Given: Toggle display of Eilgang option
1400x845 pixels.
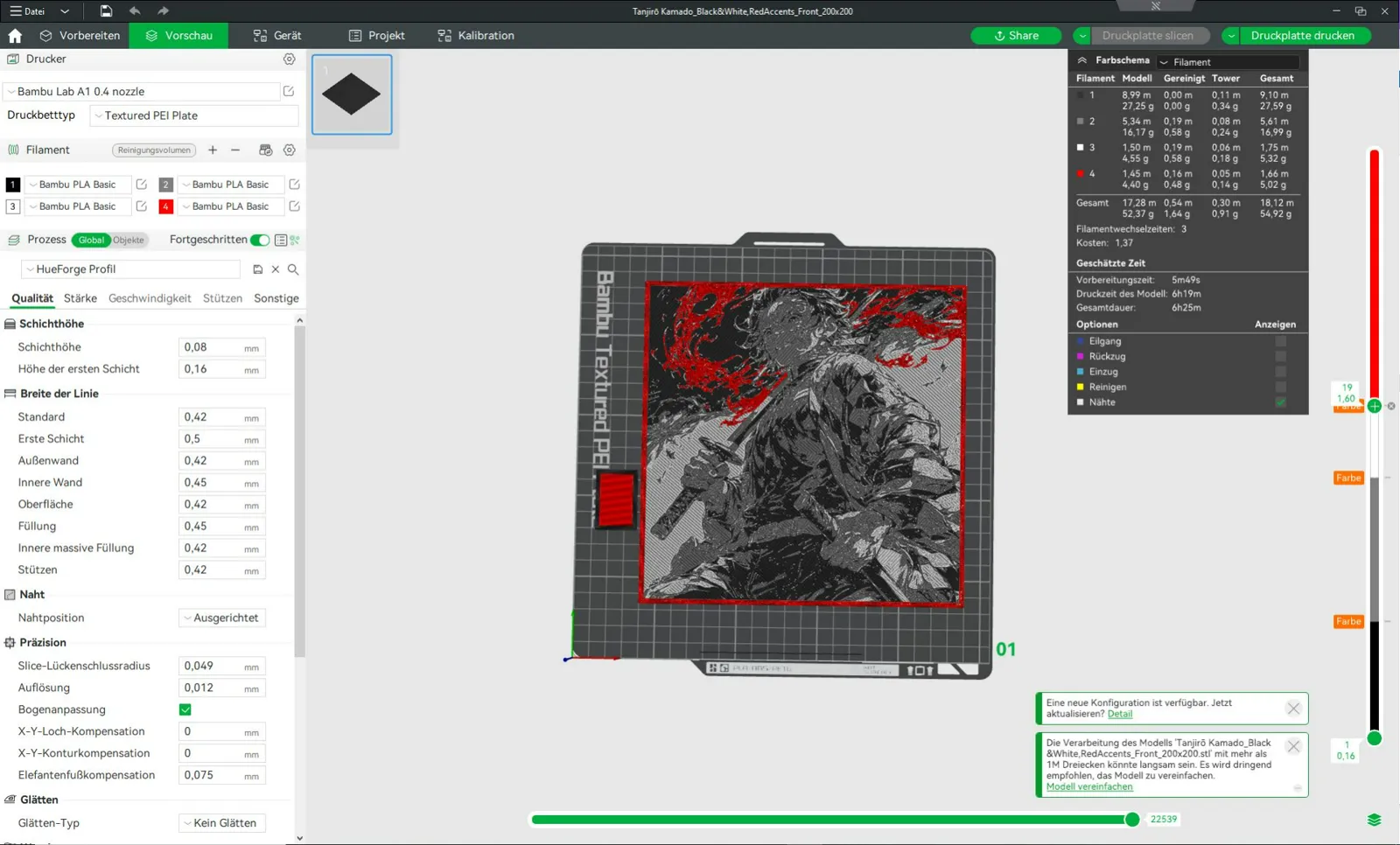Looking at the screenshot, I should [x=1281, y=341].
